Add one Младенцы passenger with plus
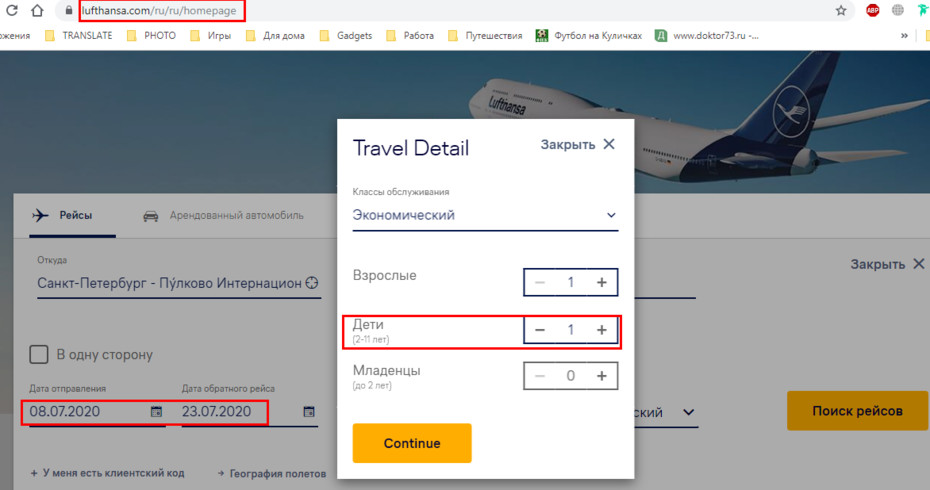This screenshot has height=490, width=930. 601,376
